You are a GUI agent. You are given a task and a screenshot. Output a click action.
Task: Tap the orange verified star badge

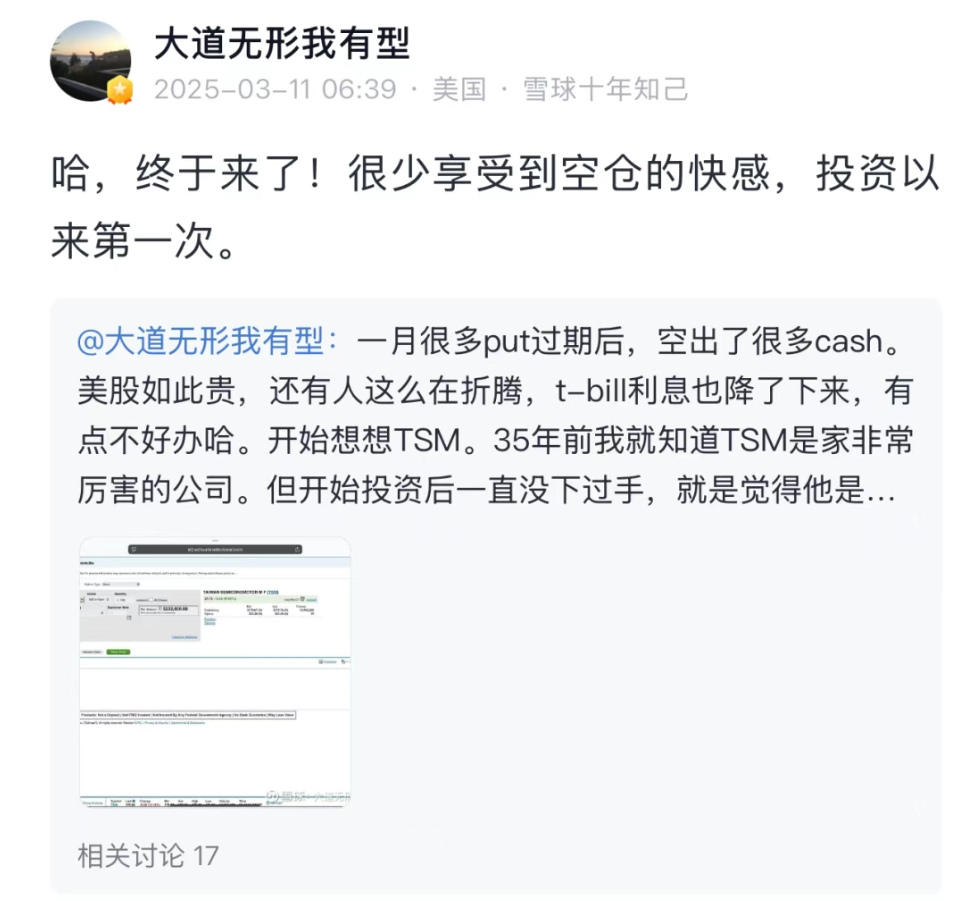click(x=120, y=90)
